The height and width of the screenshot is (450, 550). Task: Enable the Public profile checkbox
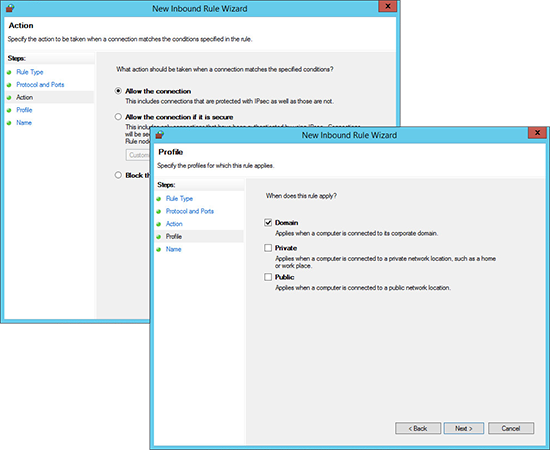click(x=268, y=277)
